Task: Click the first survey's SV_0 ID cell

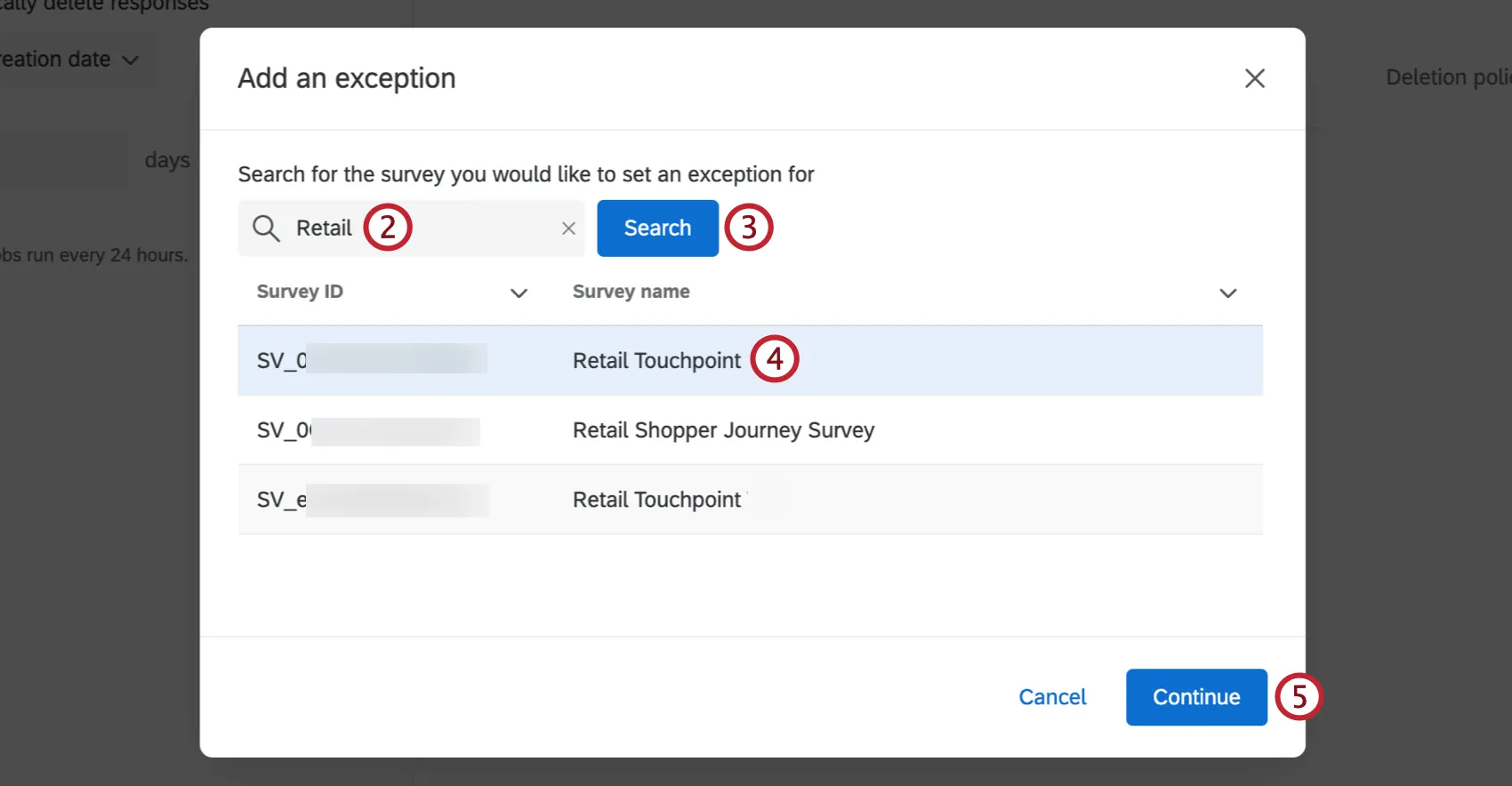Action: [x=282, y=361]
